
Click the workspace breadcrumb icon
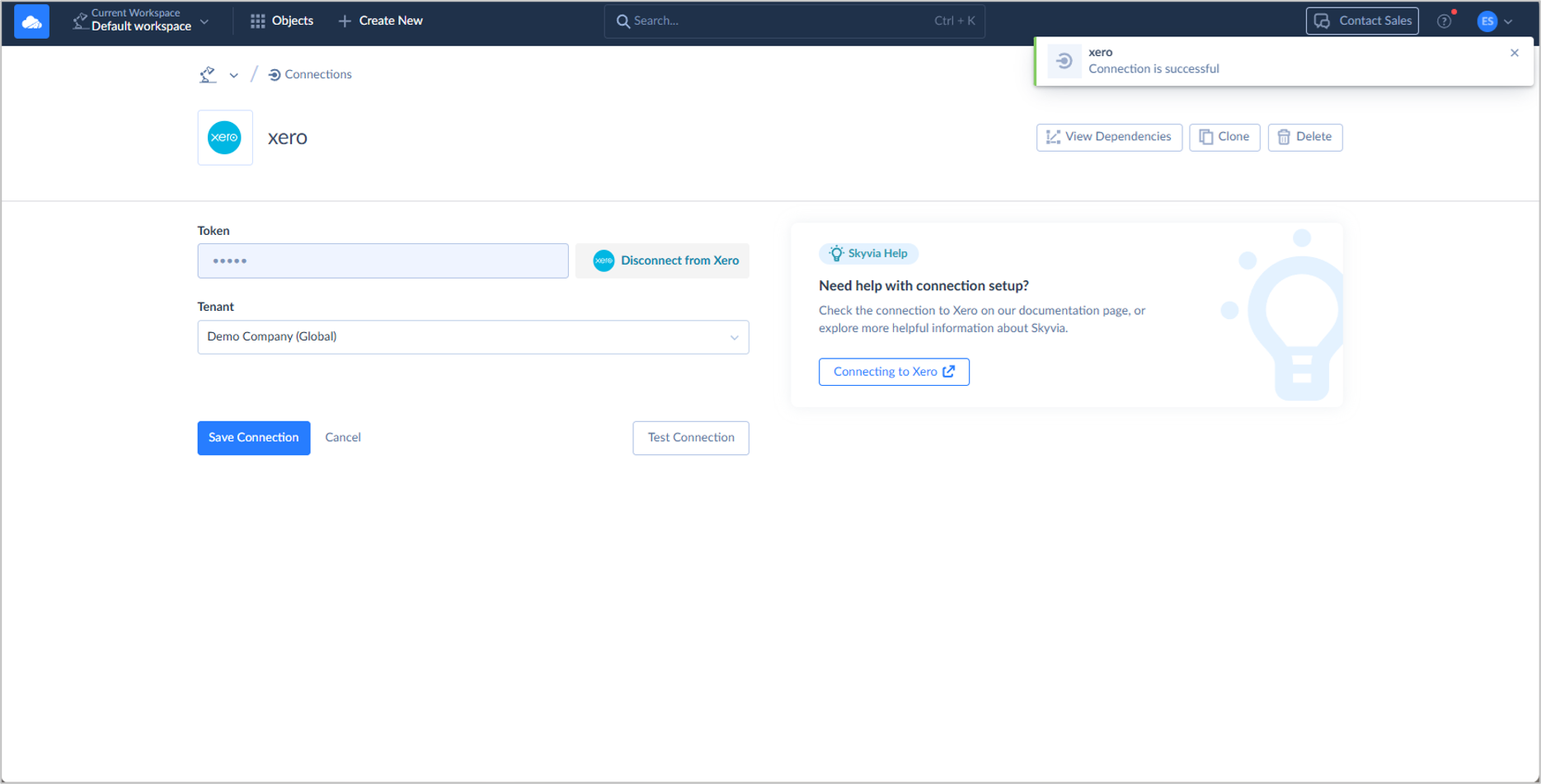tap(208, 75)
